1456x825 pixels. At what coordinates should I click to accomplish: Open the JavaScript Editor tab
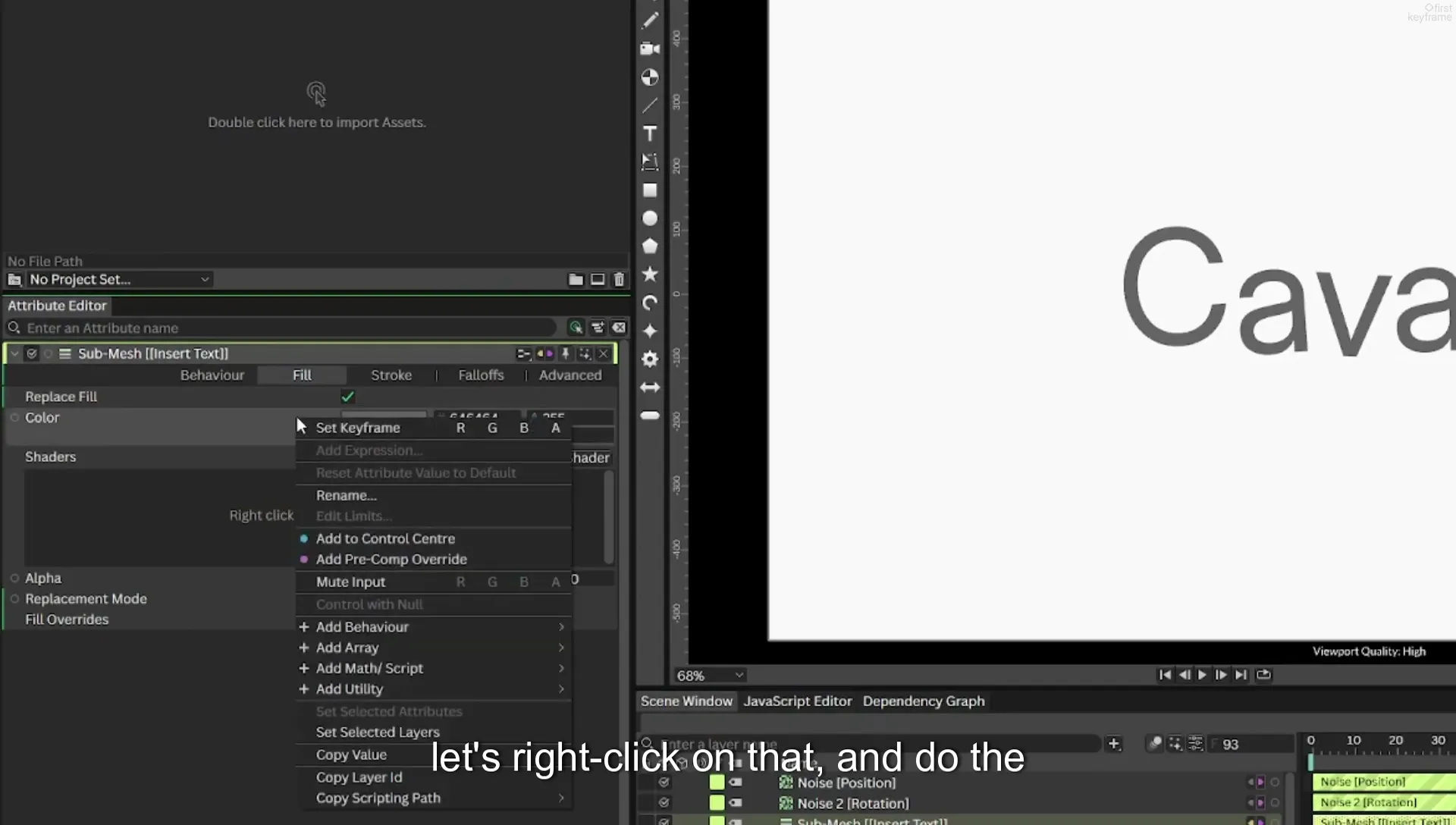[798, 701]
